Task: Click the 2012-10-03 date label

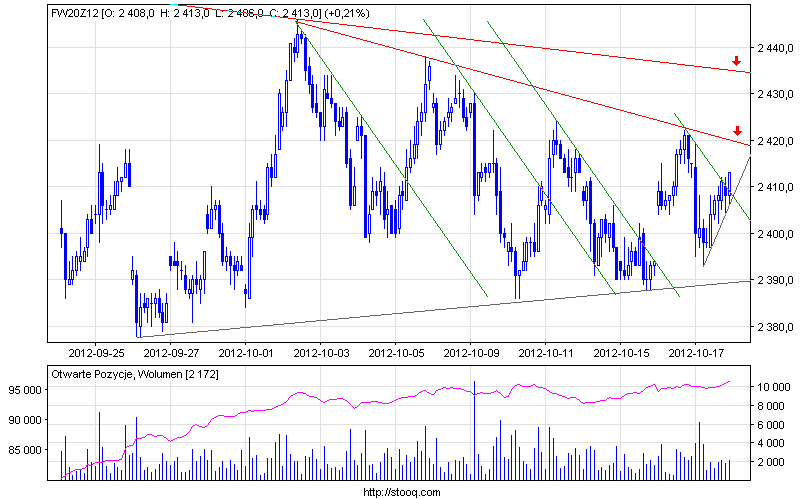Action: click(321, 353)
